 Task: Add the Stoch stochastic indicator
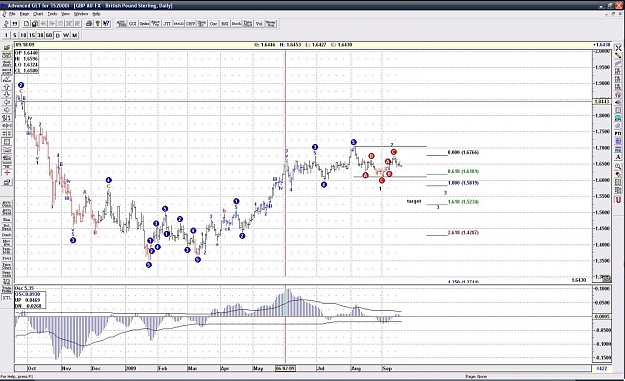[x=236, y=24]
